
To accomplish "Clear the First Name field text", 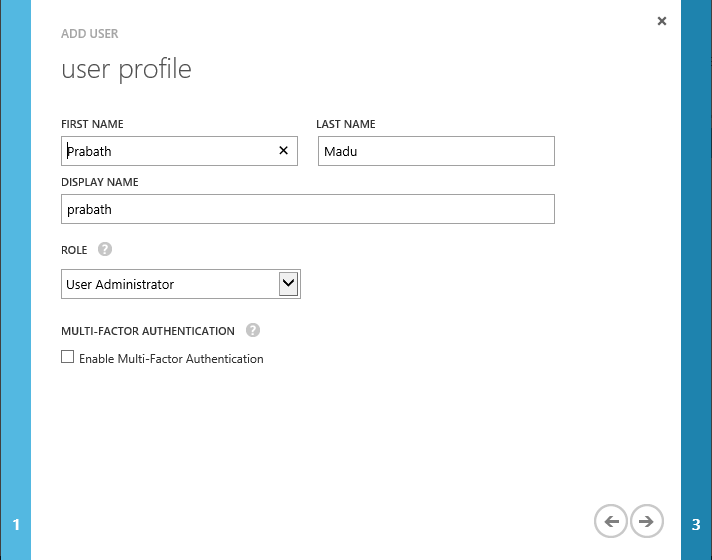I will coord(283,150).
